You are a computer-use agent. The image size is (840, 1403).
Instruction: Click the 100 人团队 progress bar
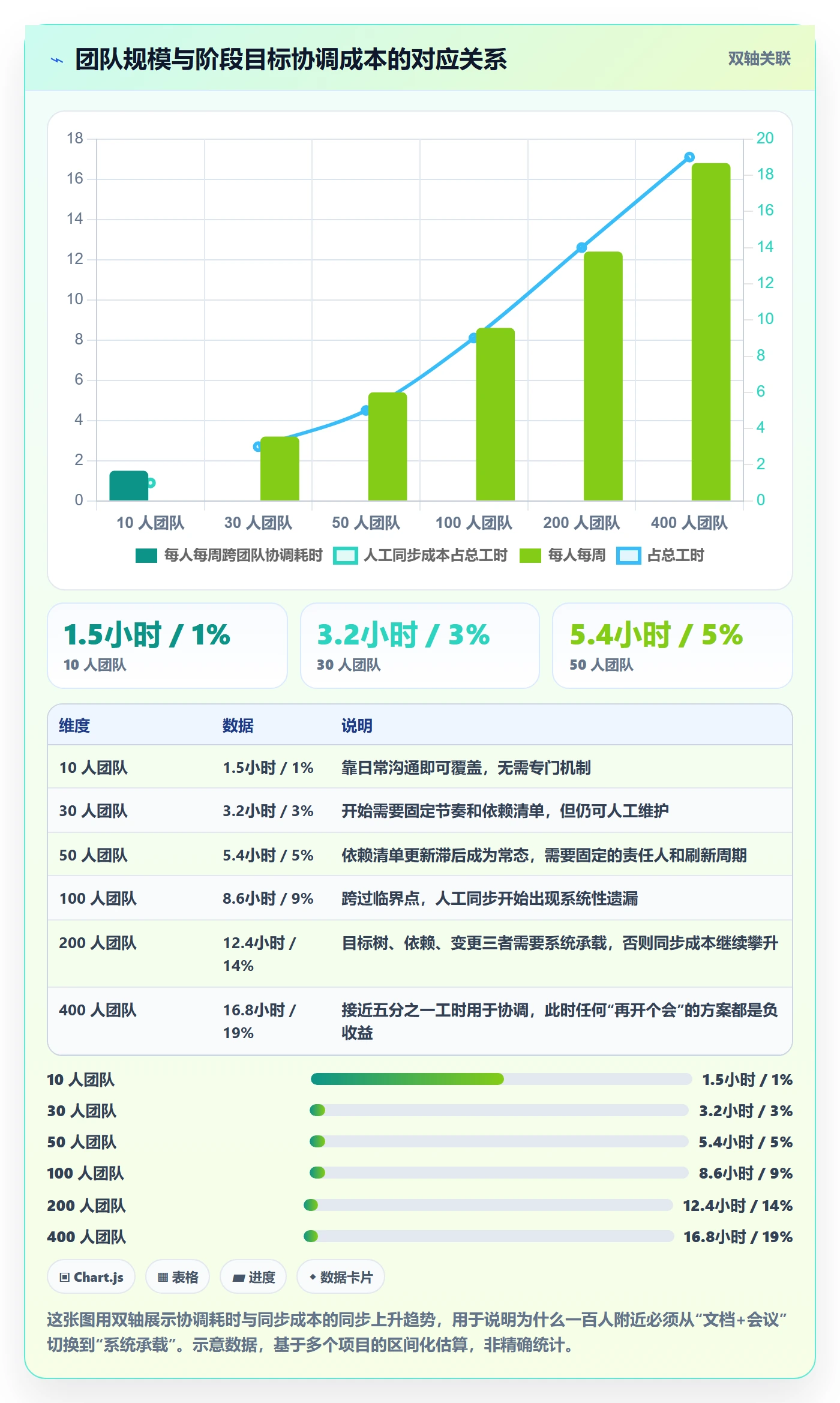(x=499, y=1173)
